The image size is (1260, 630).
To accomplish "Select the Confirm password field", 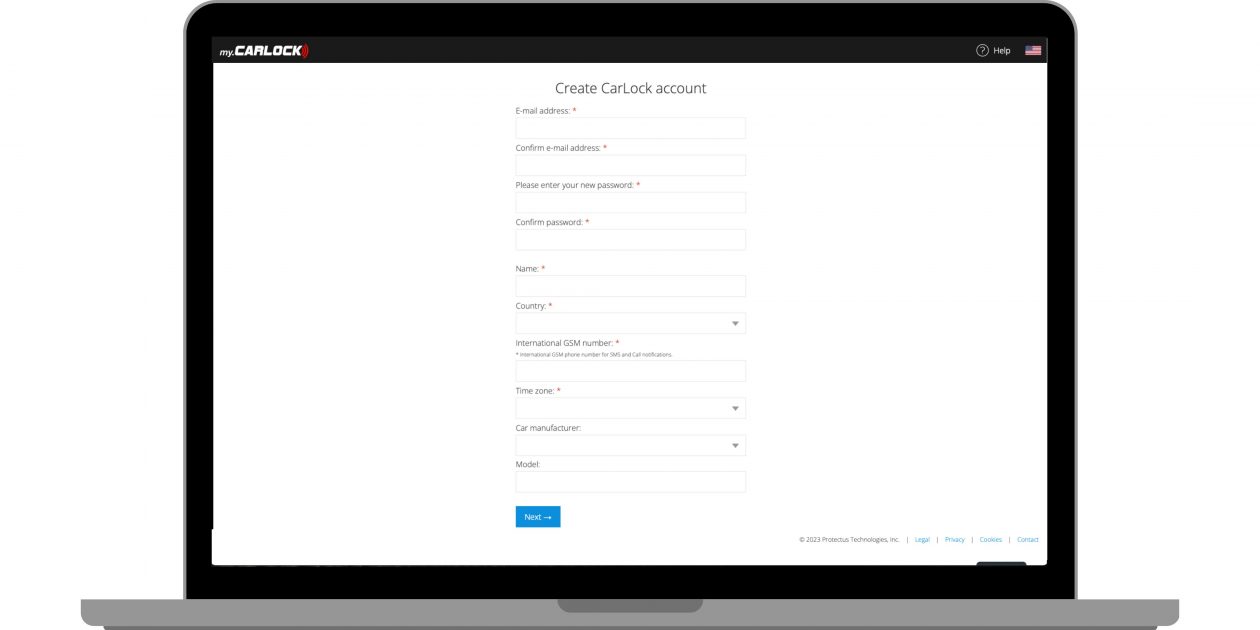I will [x=630, y=239].
